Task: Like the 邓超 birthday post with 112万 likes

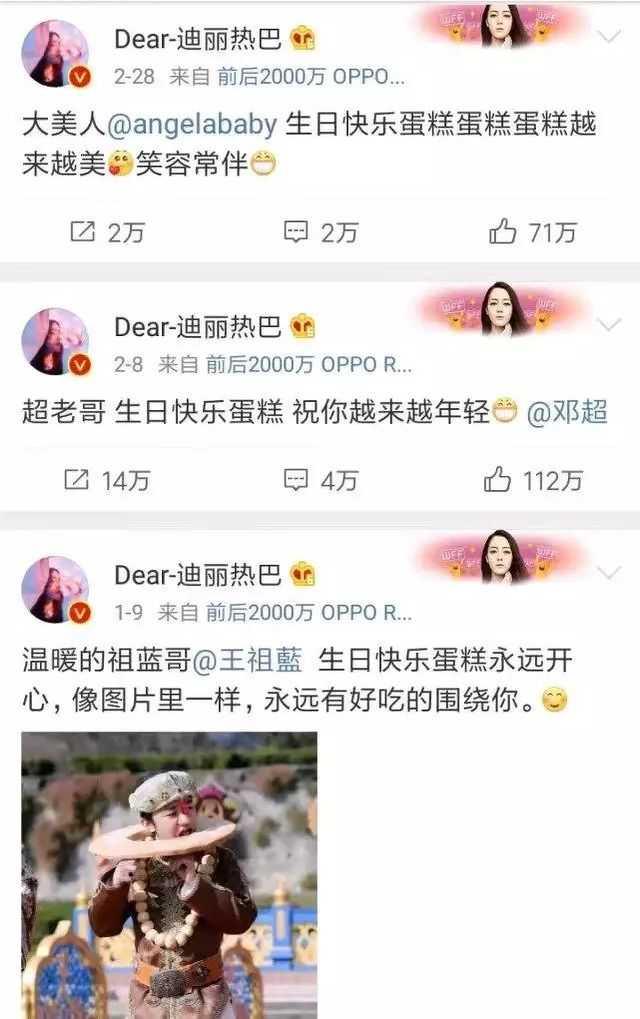Action: click(x=533, y=480)
